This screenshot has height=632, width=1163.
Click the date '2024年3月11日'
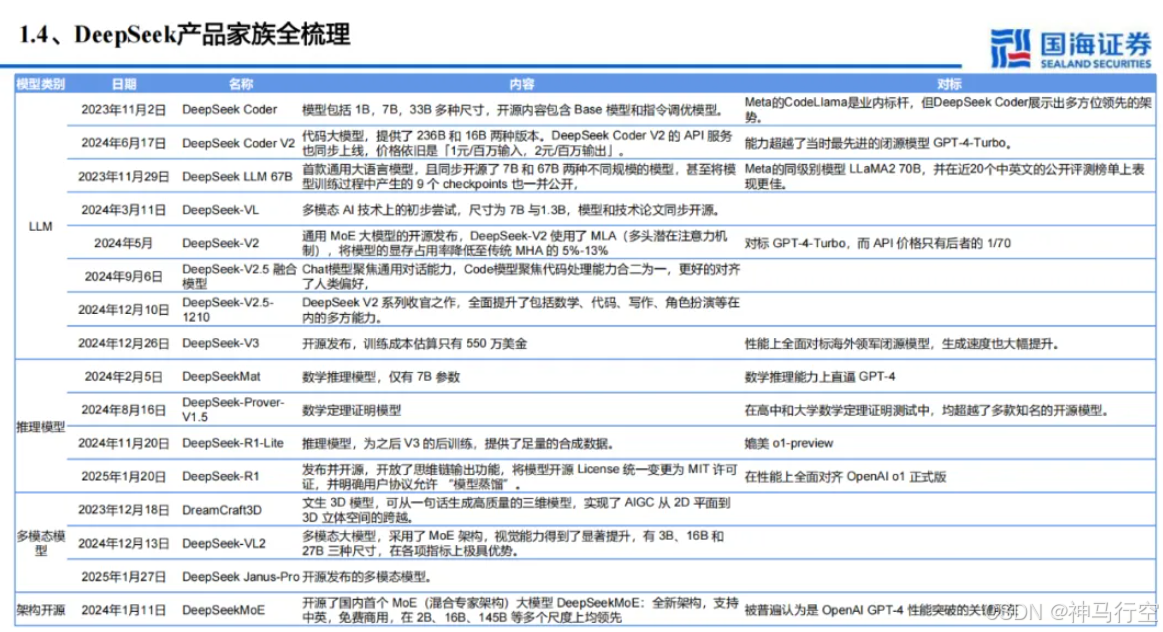(x=124, y=210)
